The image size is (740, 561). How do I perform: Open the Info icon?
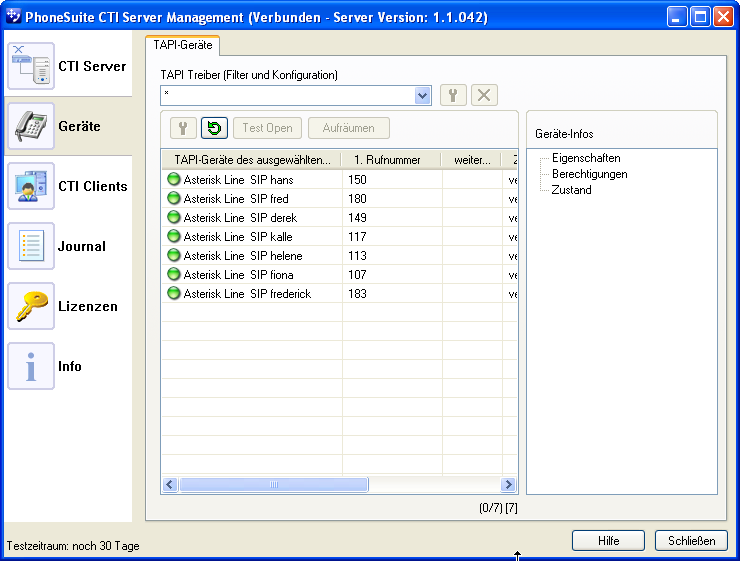(31, 367)
